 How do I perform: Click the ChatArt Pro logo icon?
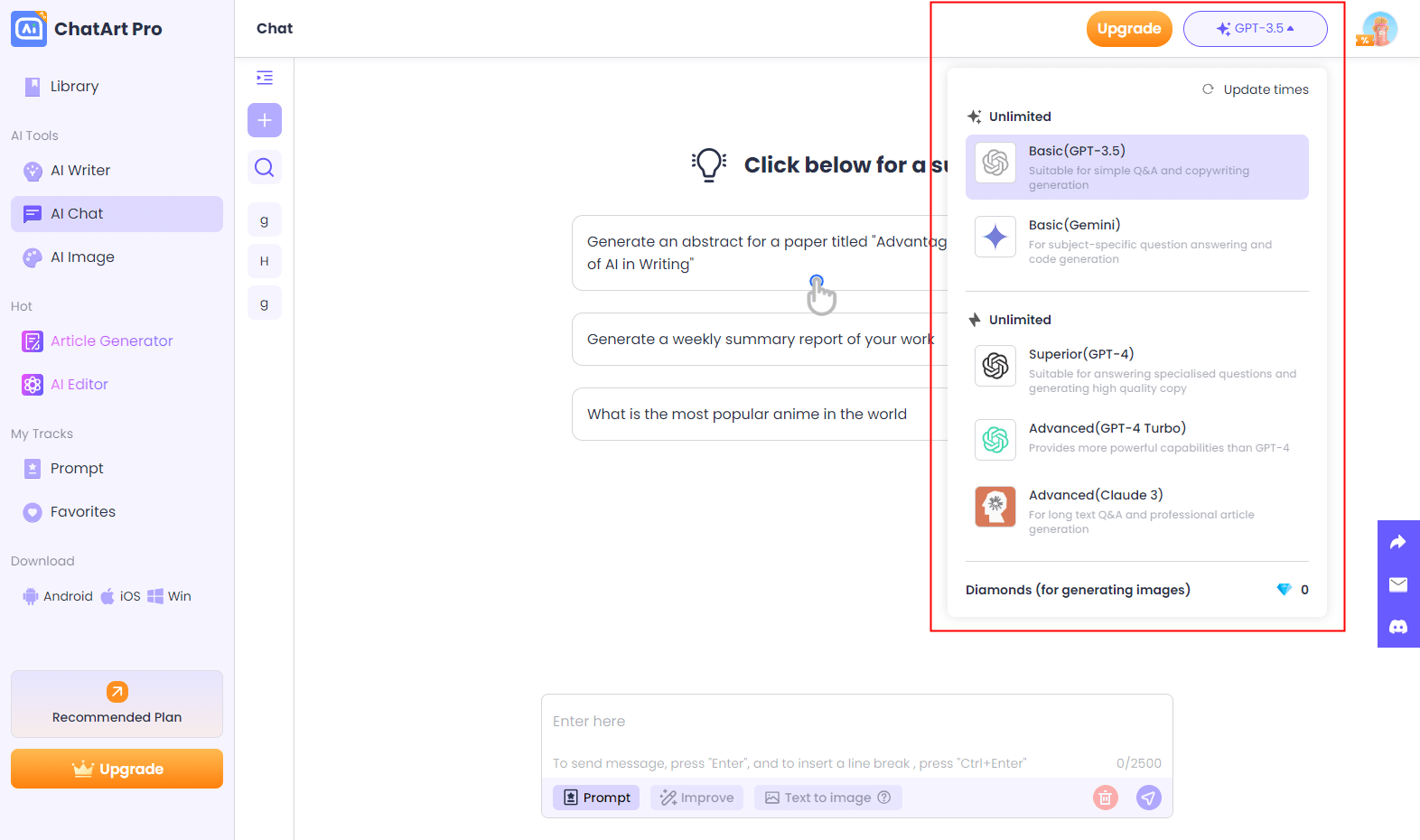[x=29, y=29]
